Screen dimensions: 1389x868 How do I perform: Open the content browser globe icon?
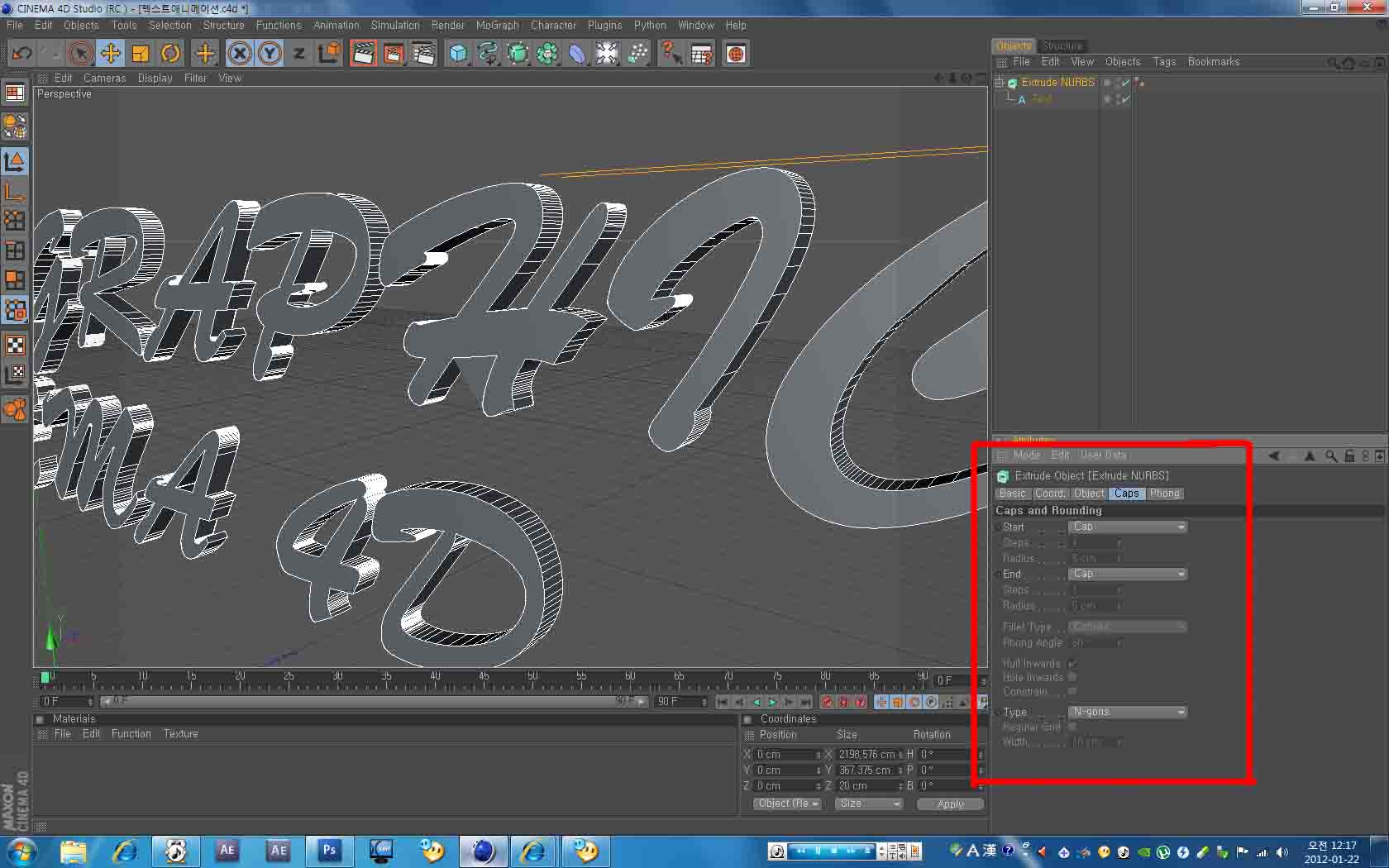pyautogui.click(x=736, y=54)
